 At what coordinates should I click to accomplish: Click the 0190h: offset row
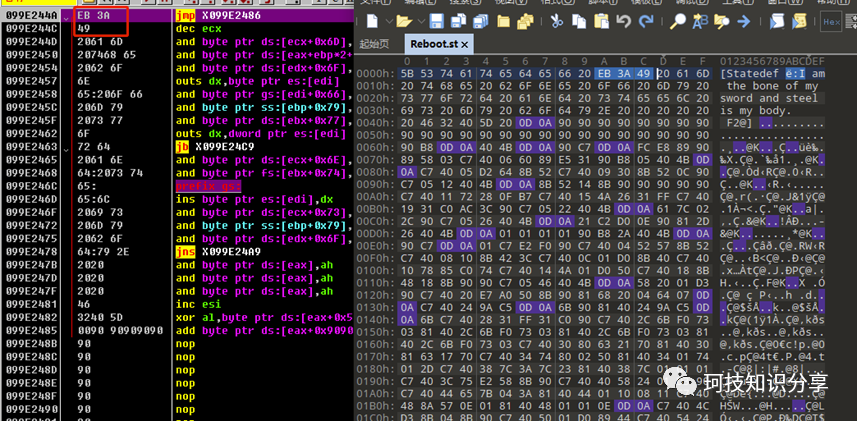pos(374,380)
